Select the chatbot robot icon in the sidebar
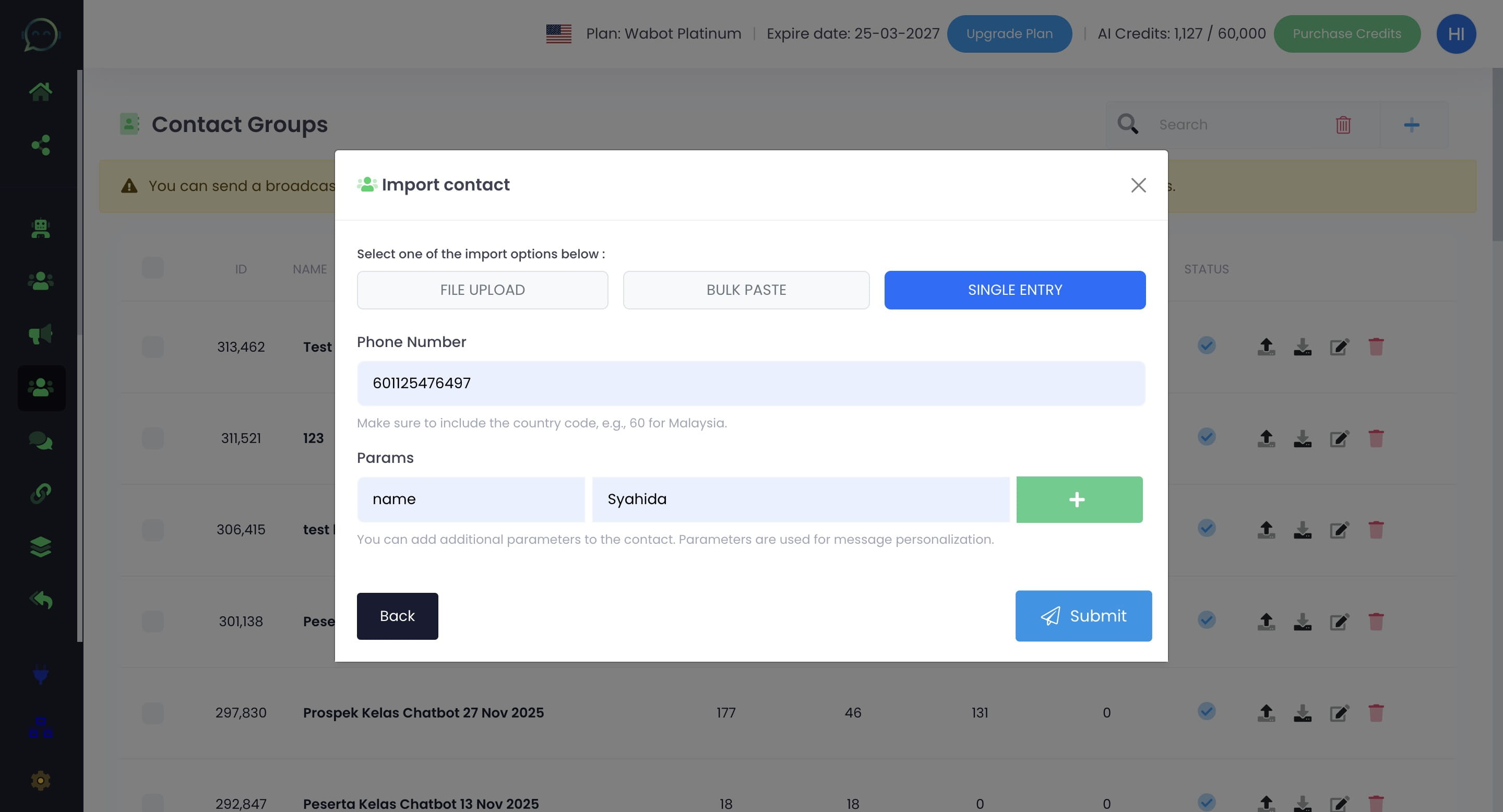This screenshot has width=1503, height=812. (x=41, y=229)
